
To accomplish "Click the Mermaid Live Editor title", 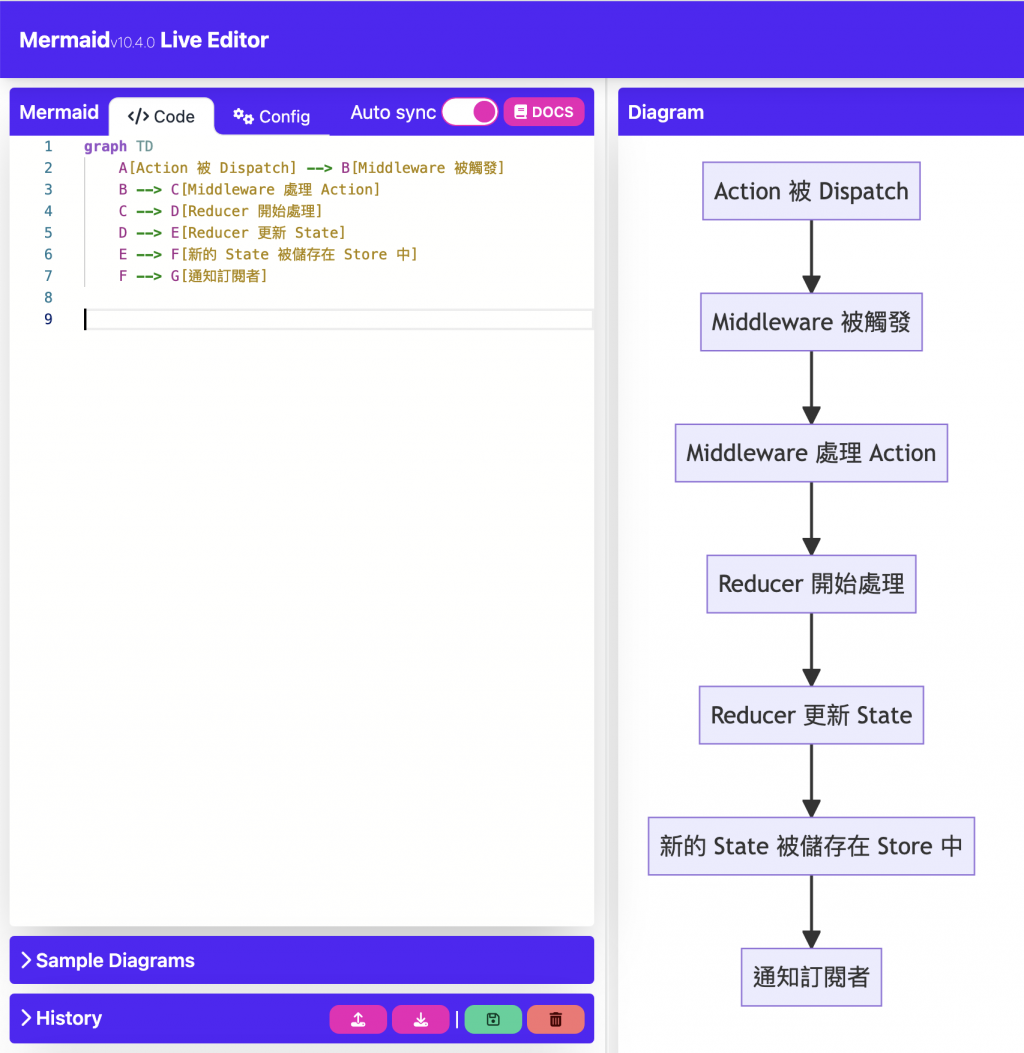I will coord(144,40).
